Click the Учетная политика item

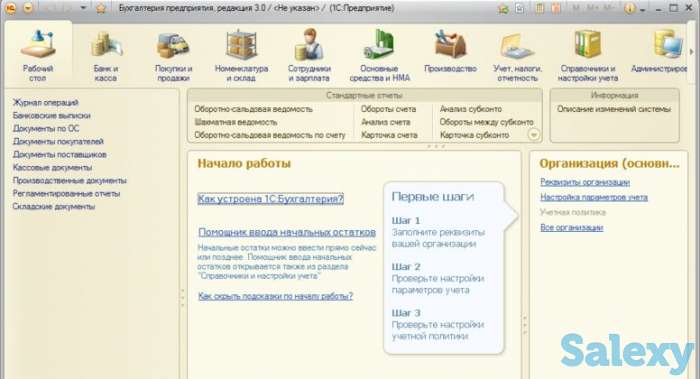point(573,212)
